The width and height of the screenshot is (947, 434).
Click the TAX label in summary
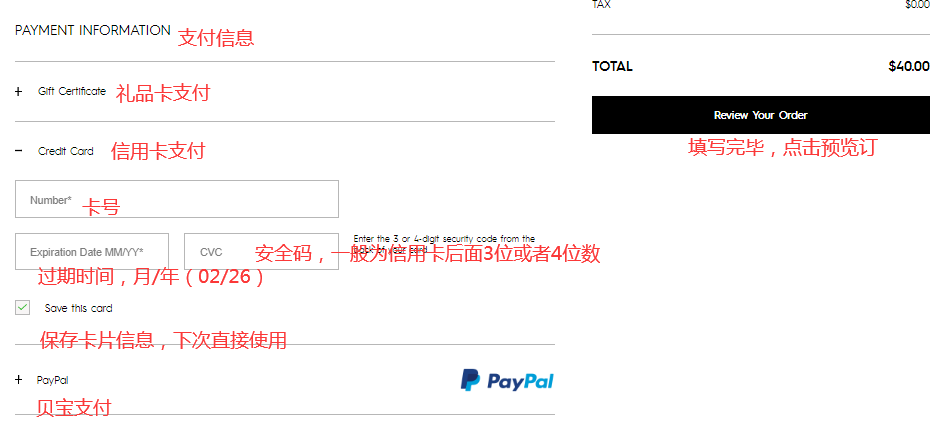602,4
